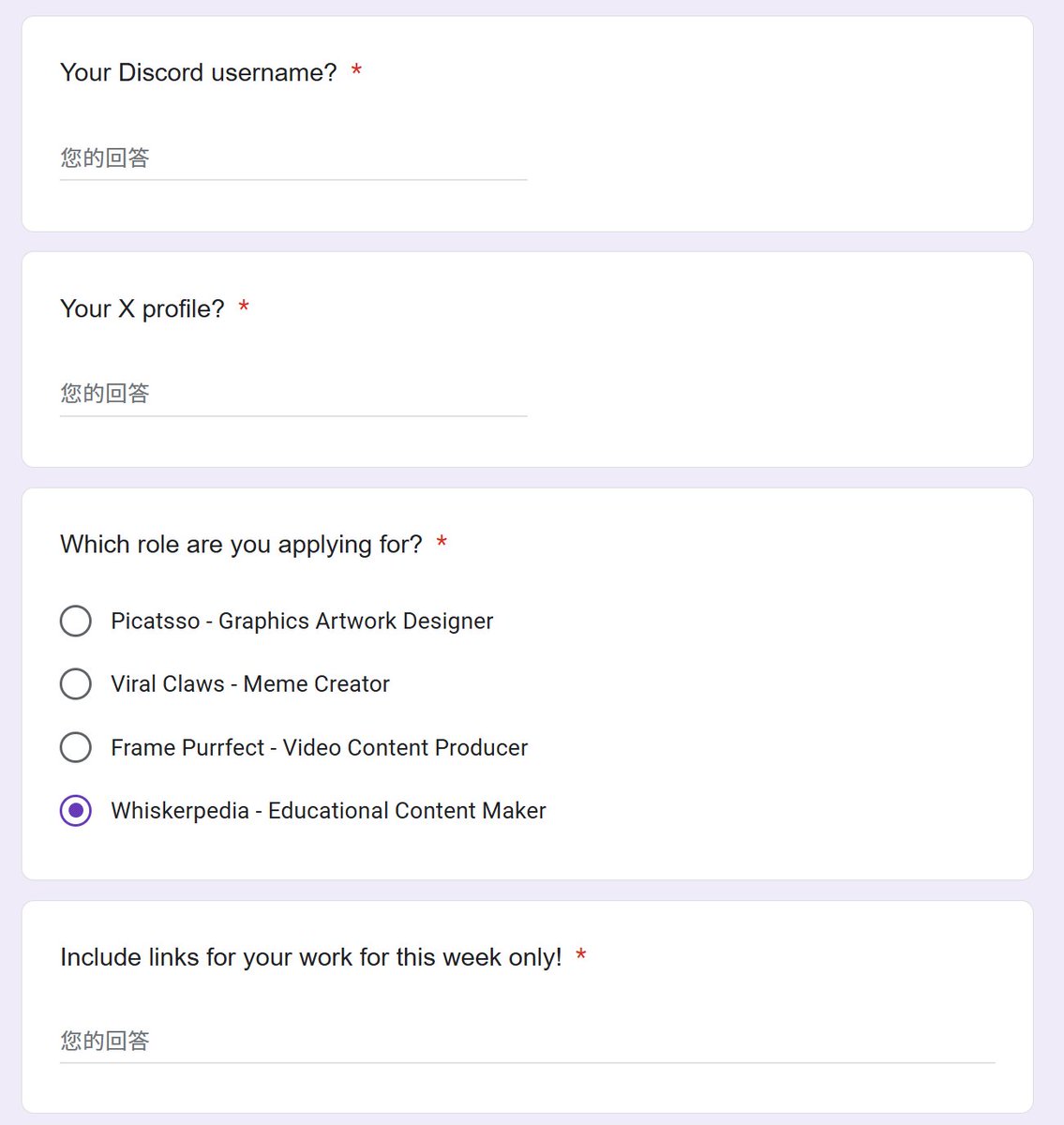Screen dimensions: 1064x1125
Task: Click the 'Picatsso - Graphics Artwork Designer' label
Action: pyautogui.click(x=302, y=622)
